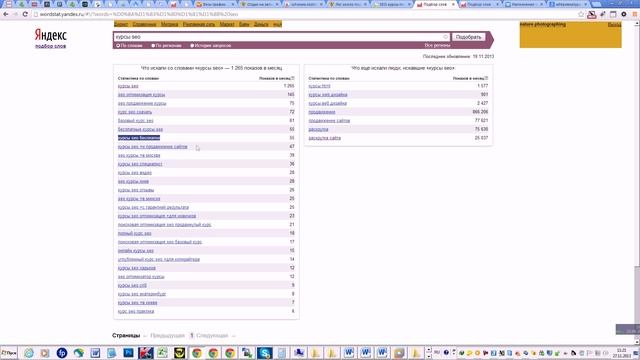Image resolution: width=640 pixels, height=360 pixels.
Task: Open the 'seo продвижение курсы' query link
Action: point(142,103)
